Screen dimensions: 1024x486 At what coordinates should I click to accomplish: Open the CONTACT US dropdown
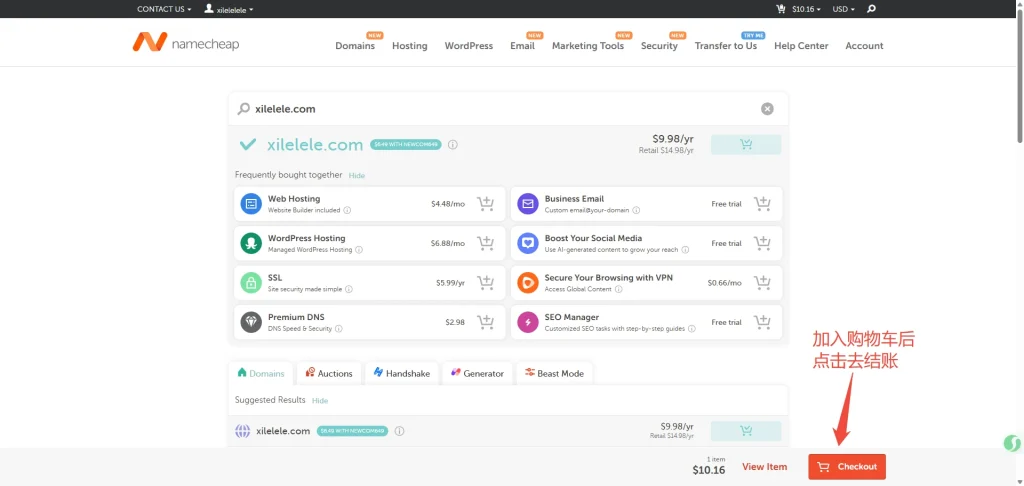click(x=164, y=9)
